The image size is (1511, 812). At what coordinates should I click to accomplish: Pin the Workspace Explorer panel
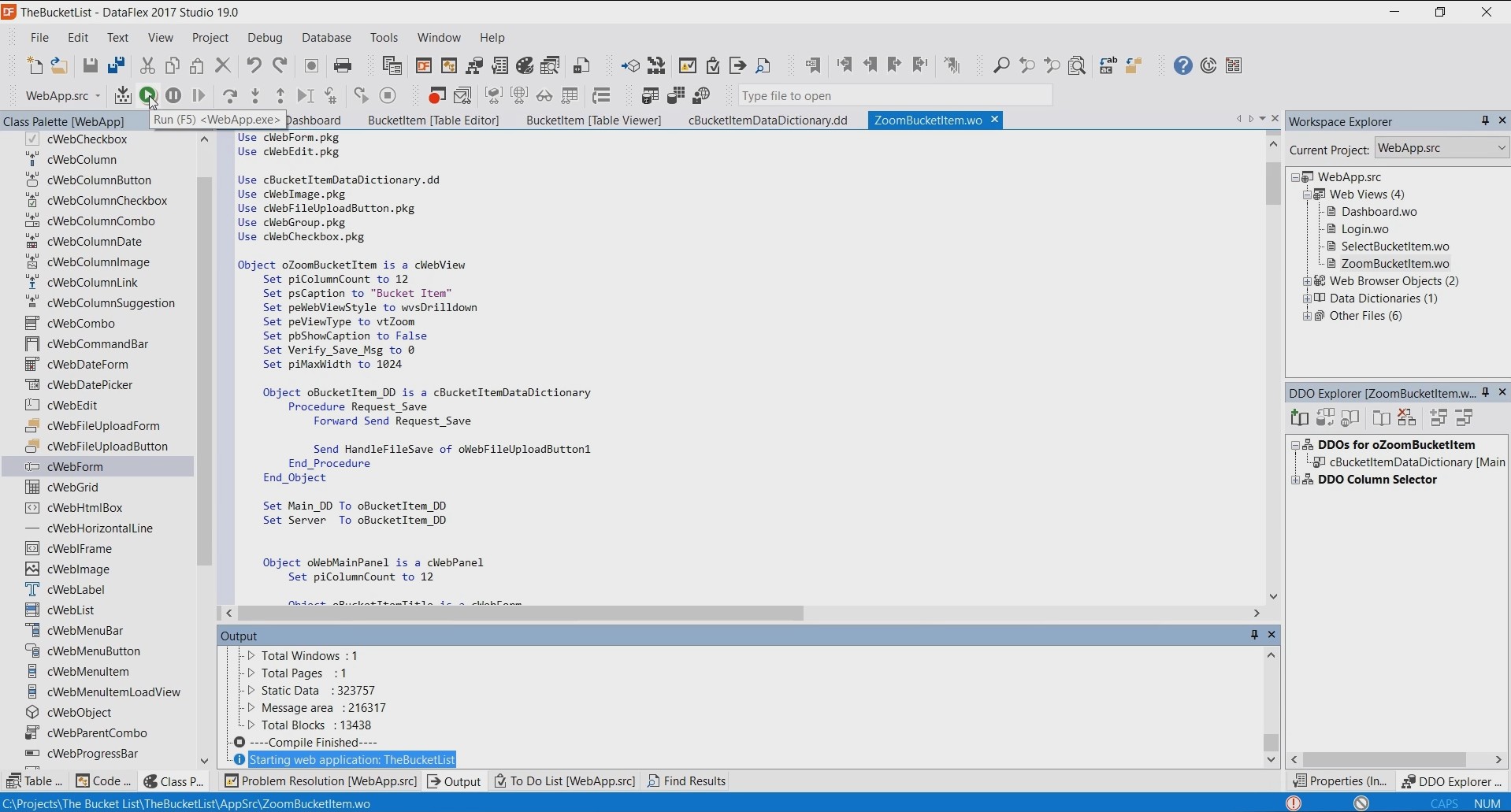click(x=1485, y=121)
